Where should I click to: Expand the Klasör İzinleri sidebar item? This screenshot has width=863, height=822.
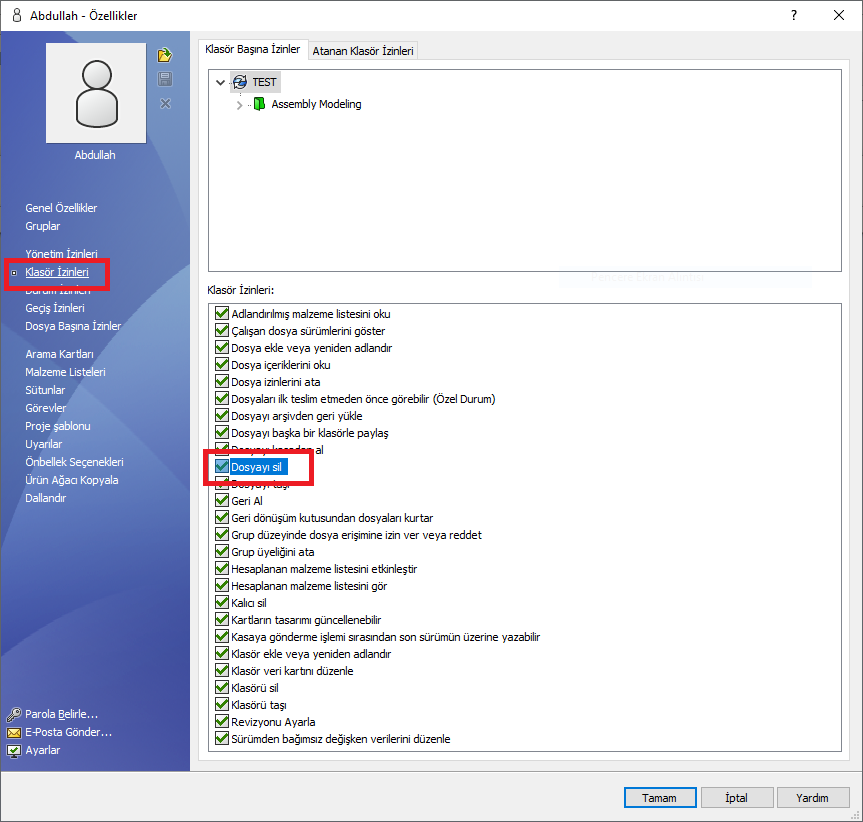point(14,273)
